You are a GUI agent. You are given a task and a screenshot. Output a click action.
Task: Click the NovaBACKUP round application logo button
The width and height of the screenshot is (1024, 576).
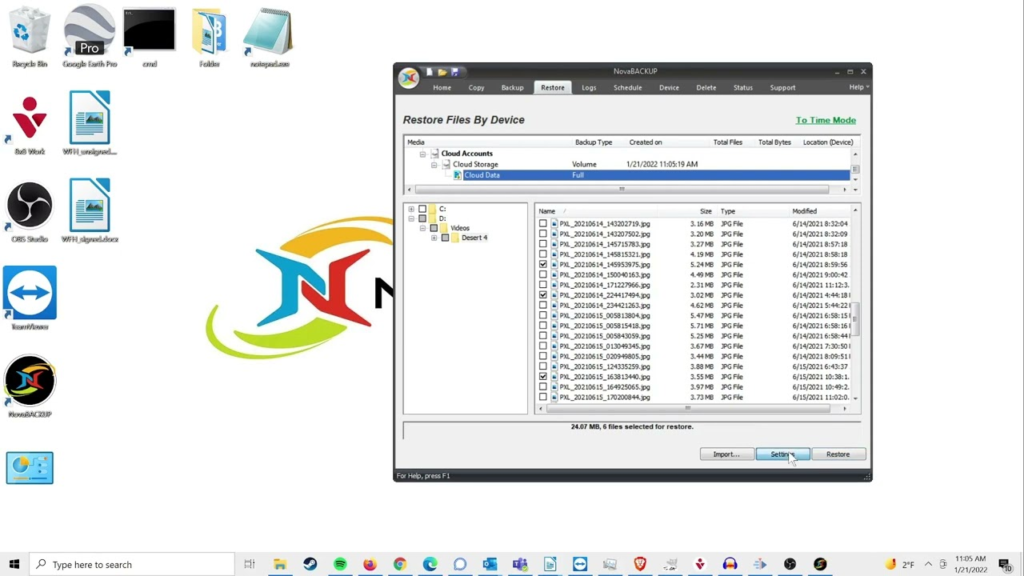point(408,79)
